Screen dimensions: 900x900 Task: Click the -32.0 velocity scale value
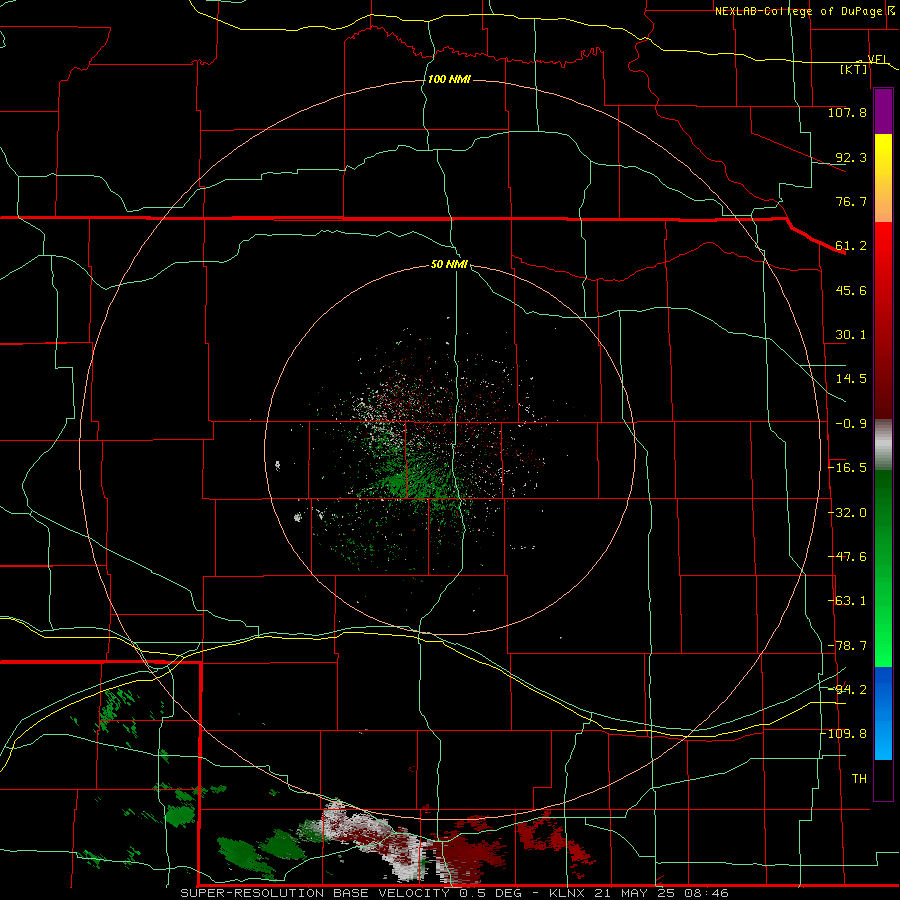coord(847,513)
